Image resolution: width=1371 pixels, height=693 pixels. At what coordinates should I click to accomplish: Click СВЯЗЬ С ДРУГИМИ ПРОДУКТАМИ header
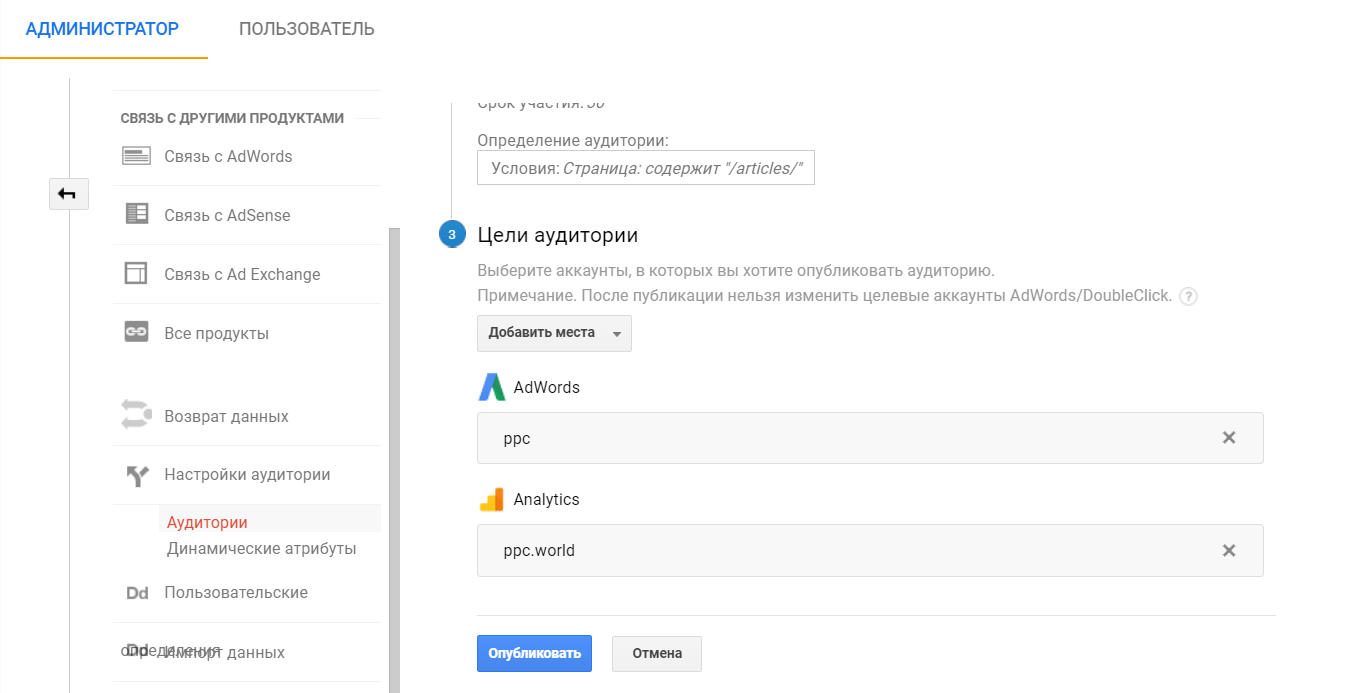pyautogui.click(x=232, y=118)
